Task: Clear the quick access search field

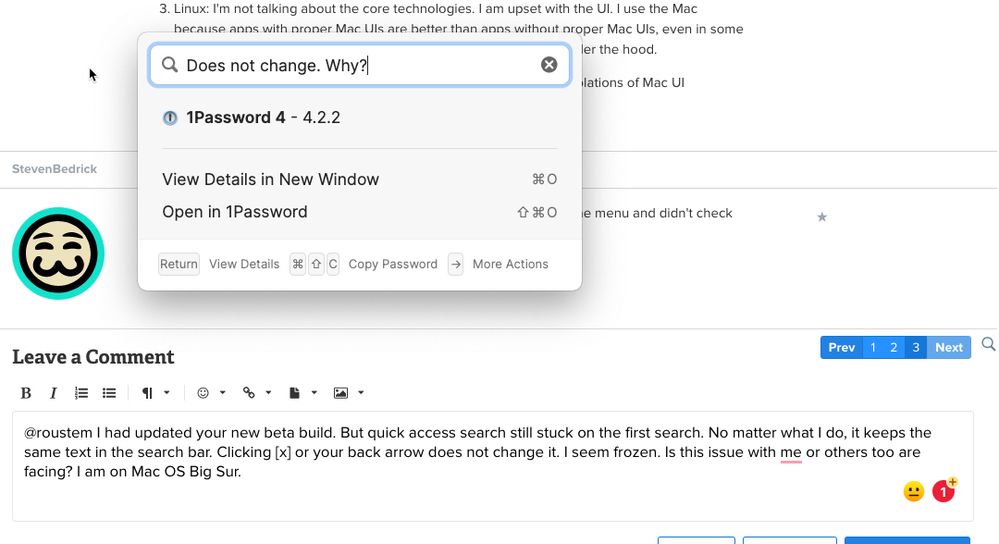Action: [549, 65]
